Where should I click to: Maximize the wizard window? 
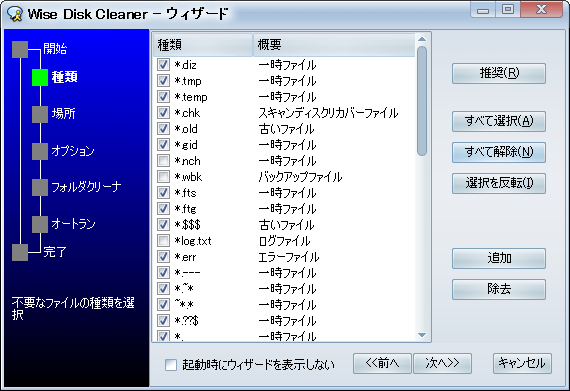508,10
